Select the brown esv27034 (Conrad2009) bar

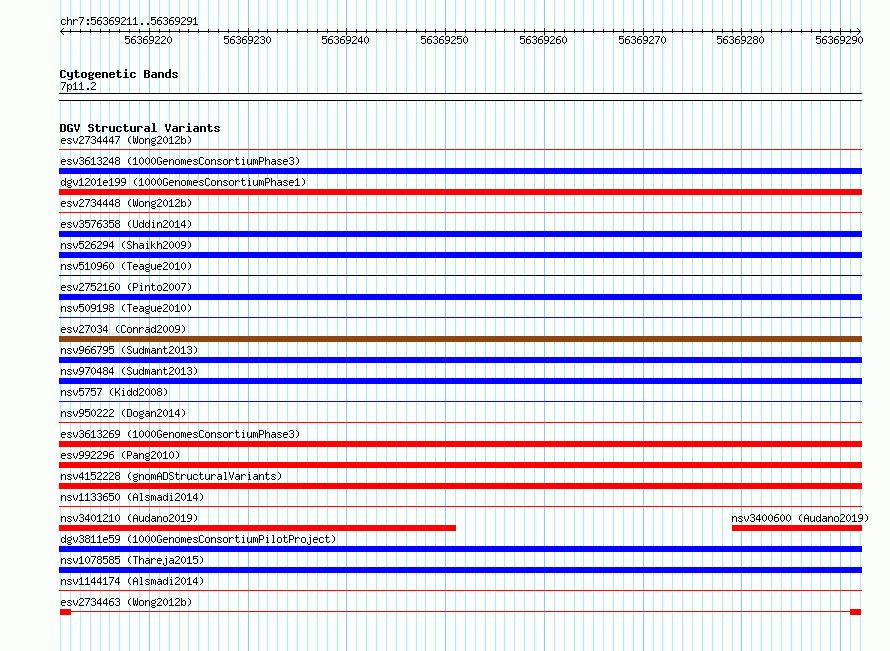pyautogui.click(x=460, y=339)
